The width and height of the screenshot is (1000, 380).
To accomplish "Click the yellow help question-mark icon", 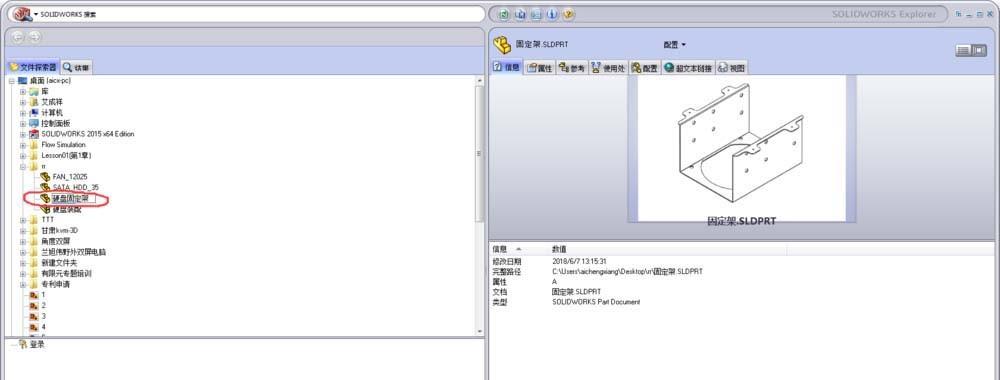I will [568, 14].
